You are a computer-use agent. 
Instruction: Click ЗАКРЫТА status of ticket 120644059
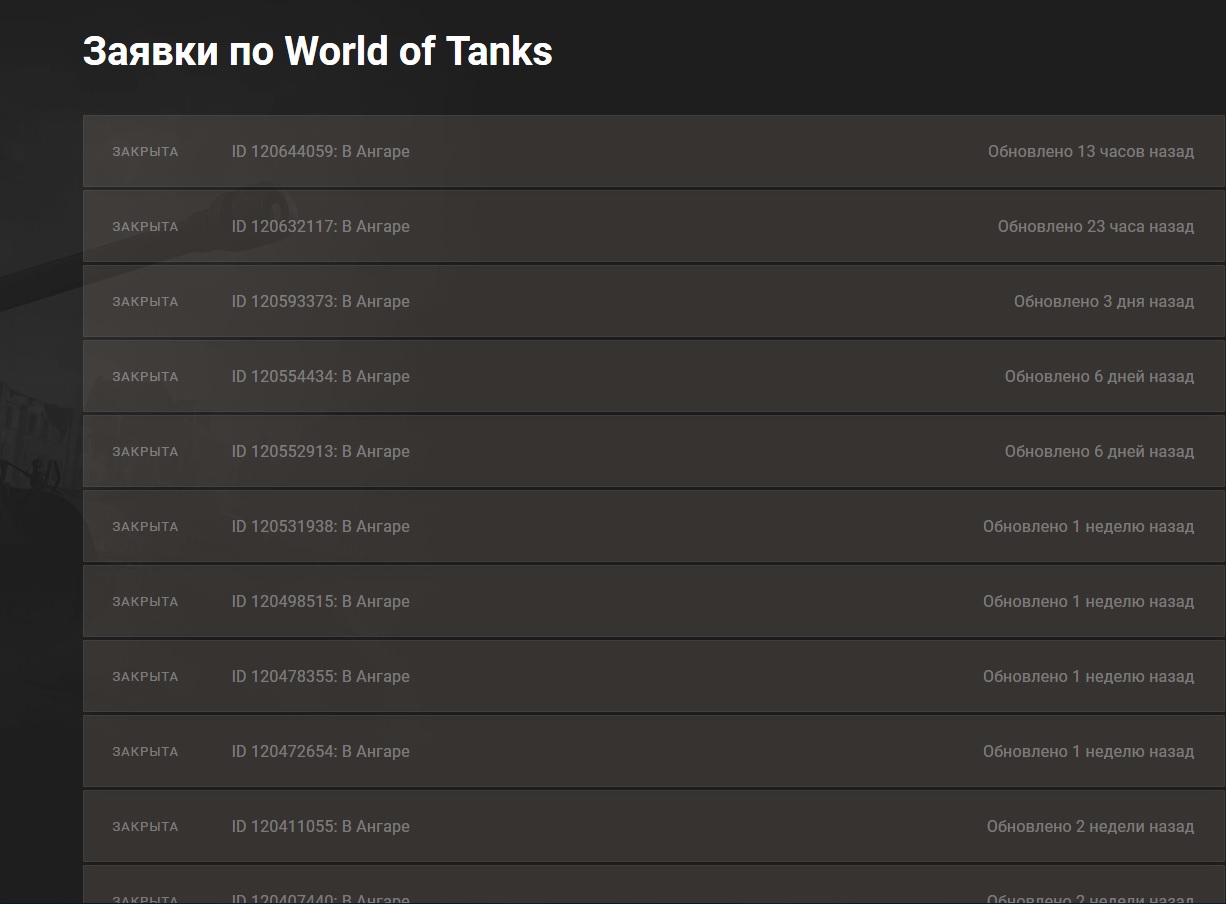tap(145, 152)
